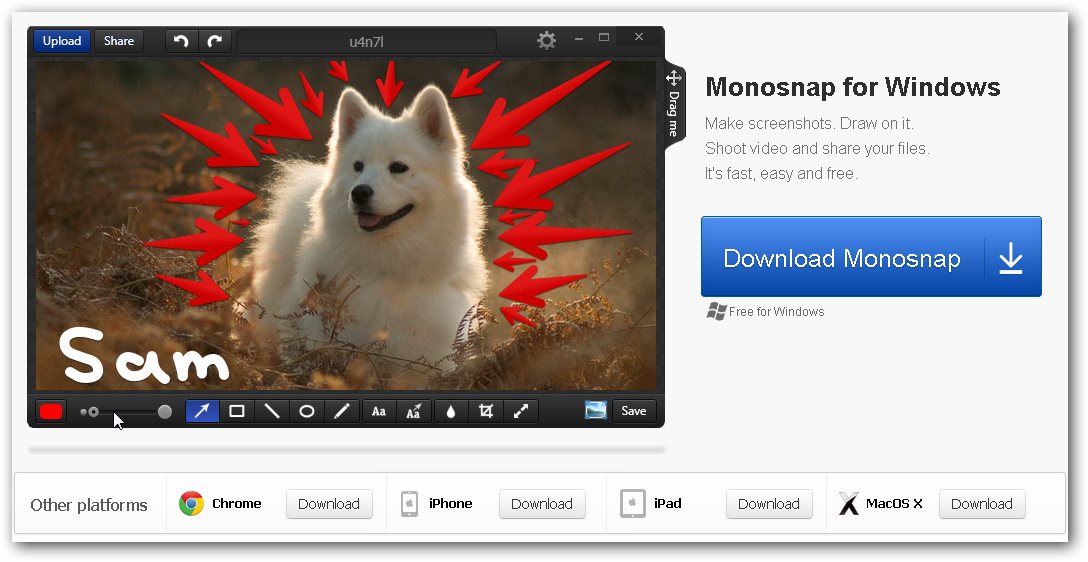Click the Windows flag logo
Screen dimensions: 1088x562
[716, 312]
